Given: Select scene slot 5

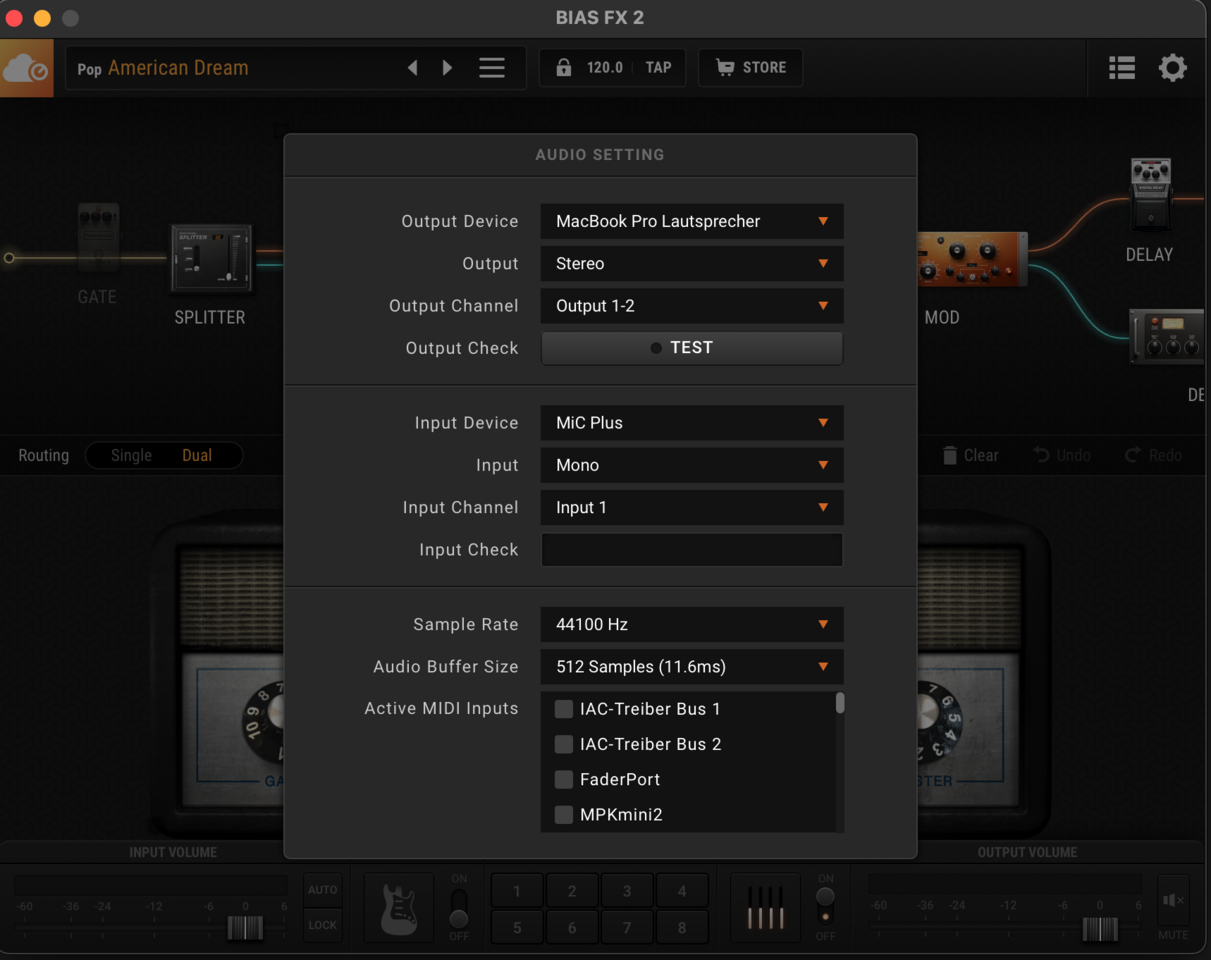Looking at the screenshot, I should [517, 926].
